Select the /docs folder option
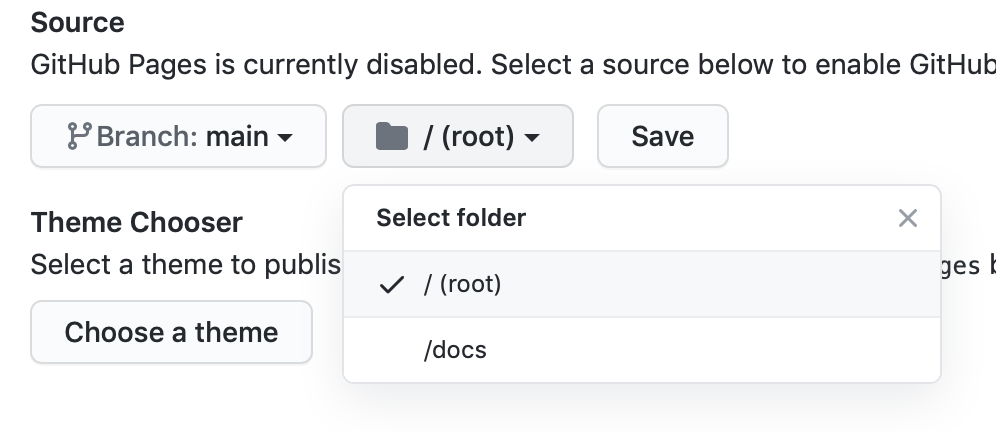The width and height of the screenshot is (996, 432). click(x=642, y=350)
